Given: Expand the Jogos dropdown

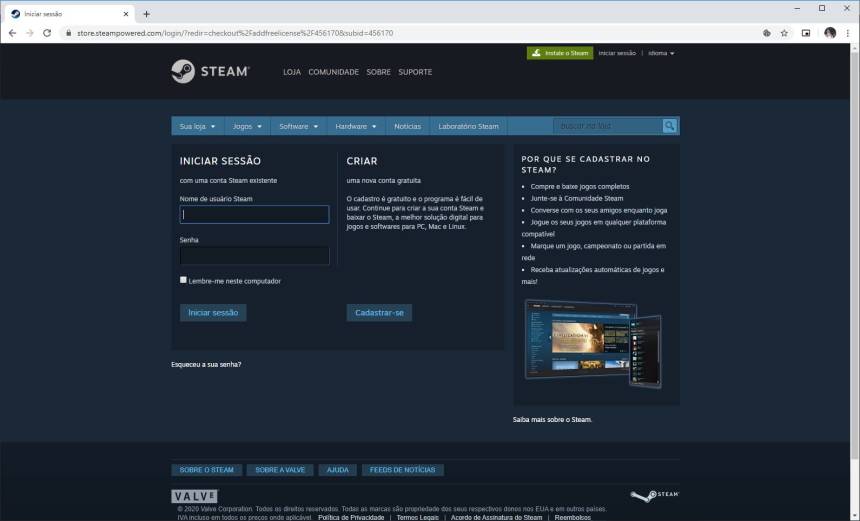Looking at the screenshot, I should point(247,126).
